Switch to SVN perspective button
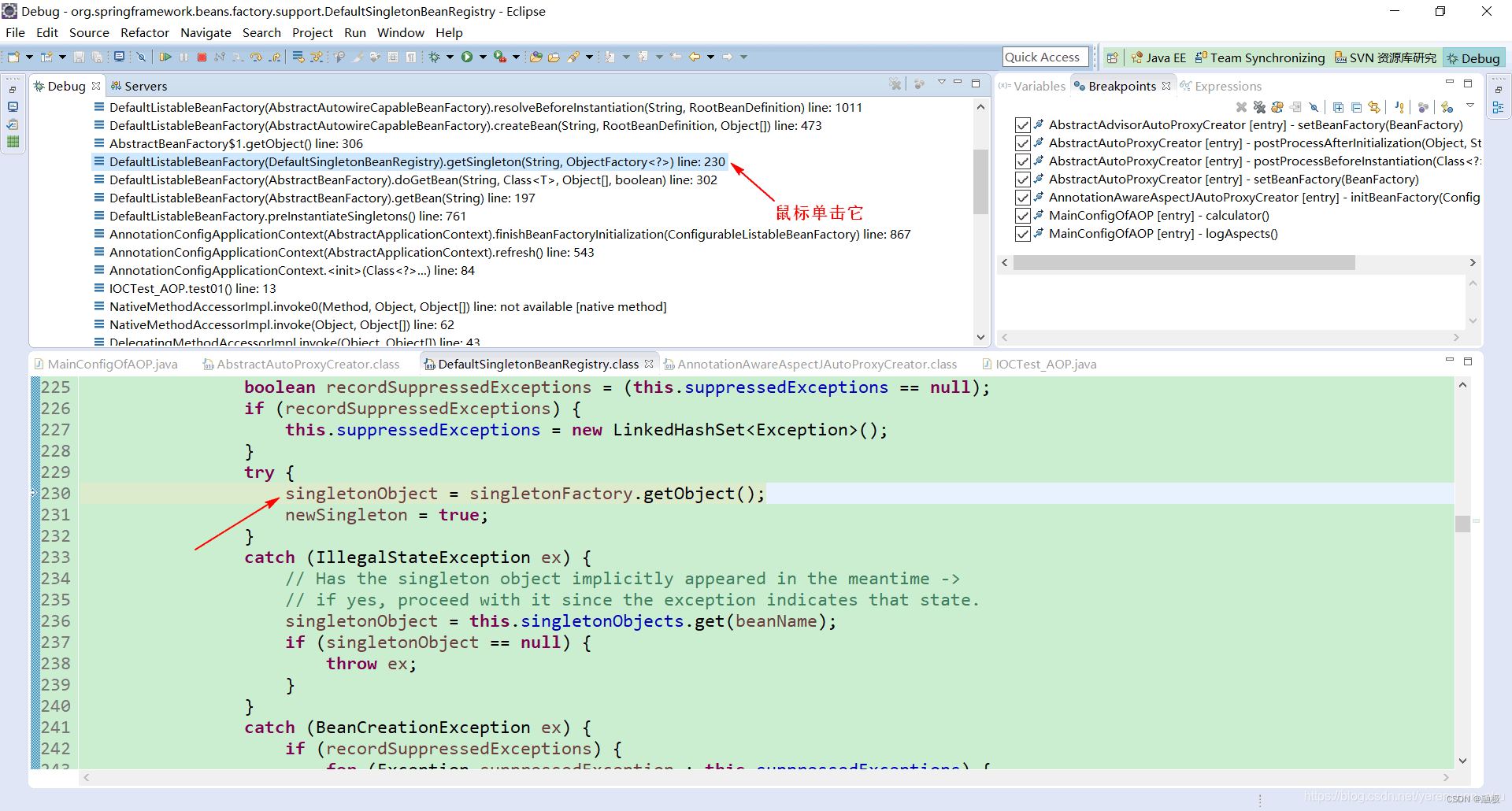 [x=1385, y=57]
